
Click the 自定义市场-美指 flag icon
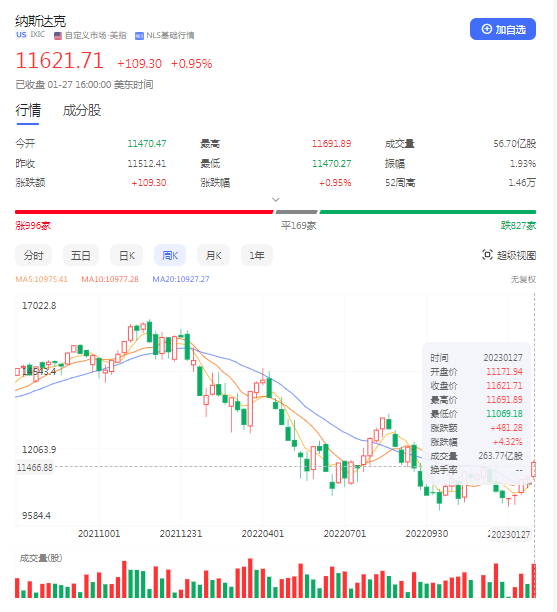58,36
